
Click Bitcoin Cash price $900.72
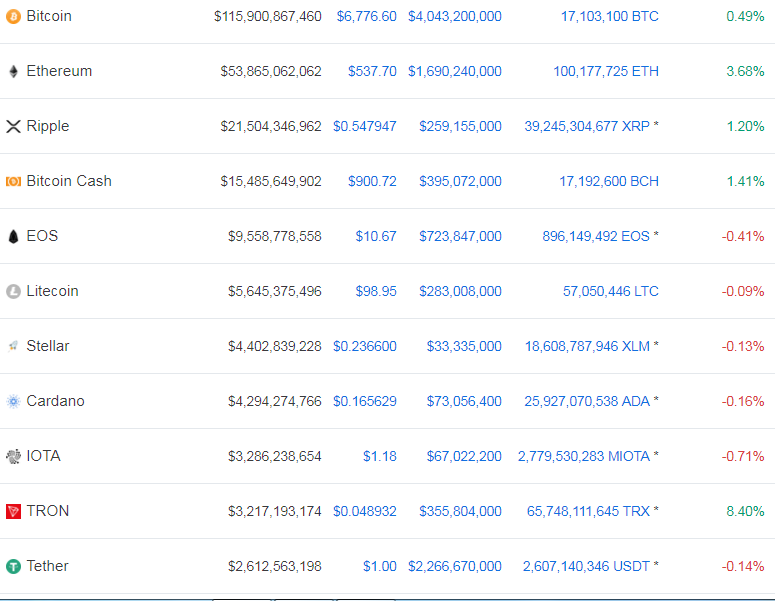(x=372, y=181)
